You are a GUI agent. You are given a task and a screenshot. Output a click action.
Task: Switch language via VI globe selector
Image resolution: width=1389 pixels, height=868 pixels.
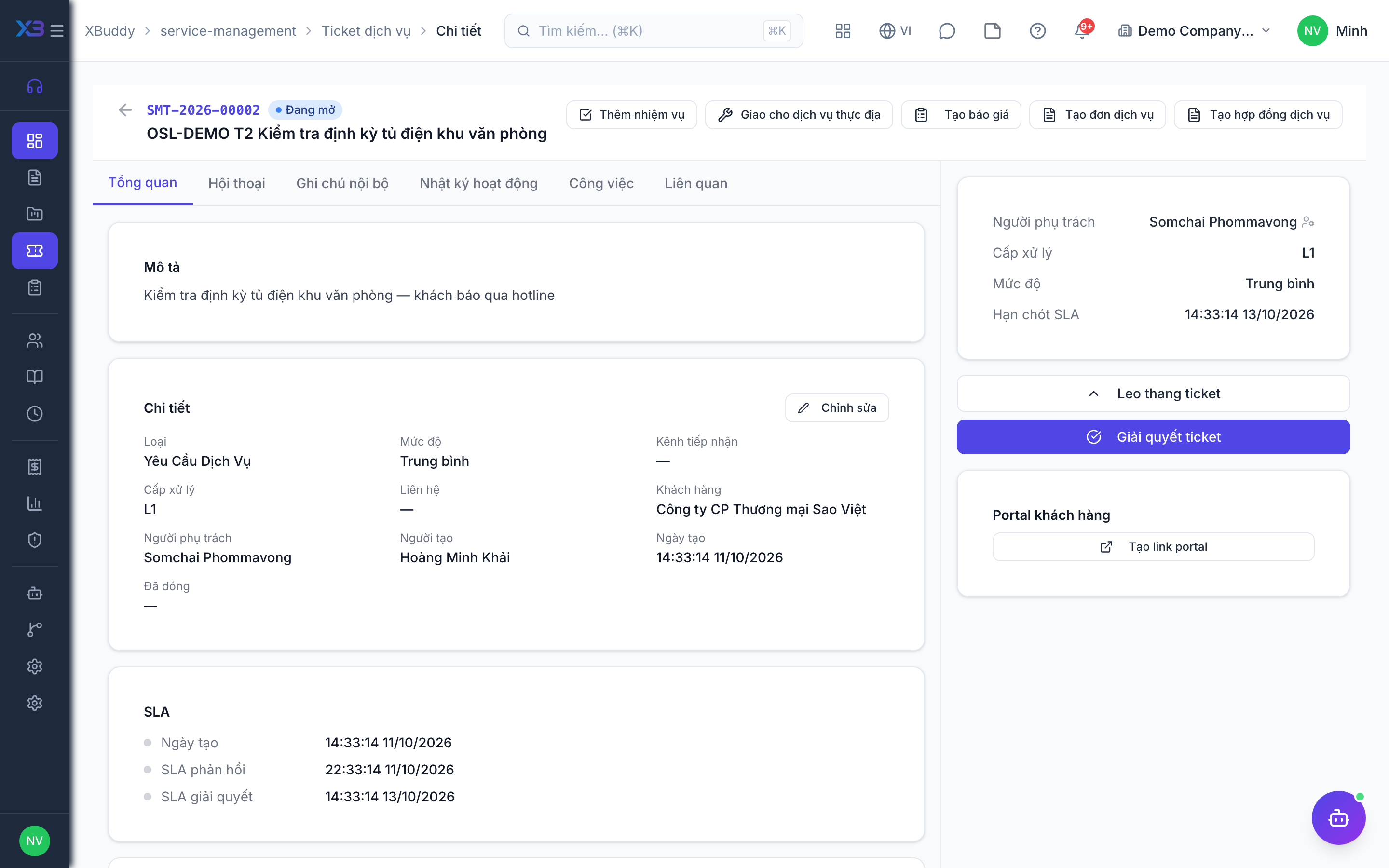895,30
